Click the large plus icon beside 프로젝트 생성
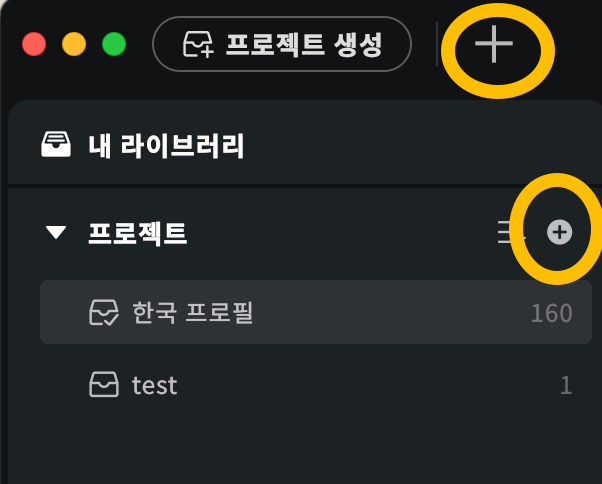602x484 pixels. point(494,44)
